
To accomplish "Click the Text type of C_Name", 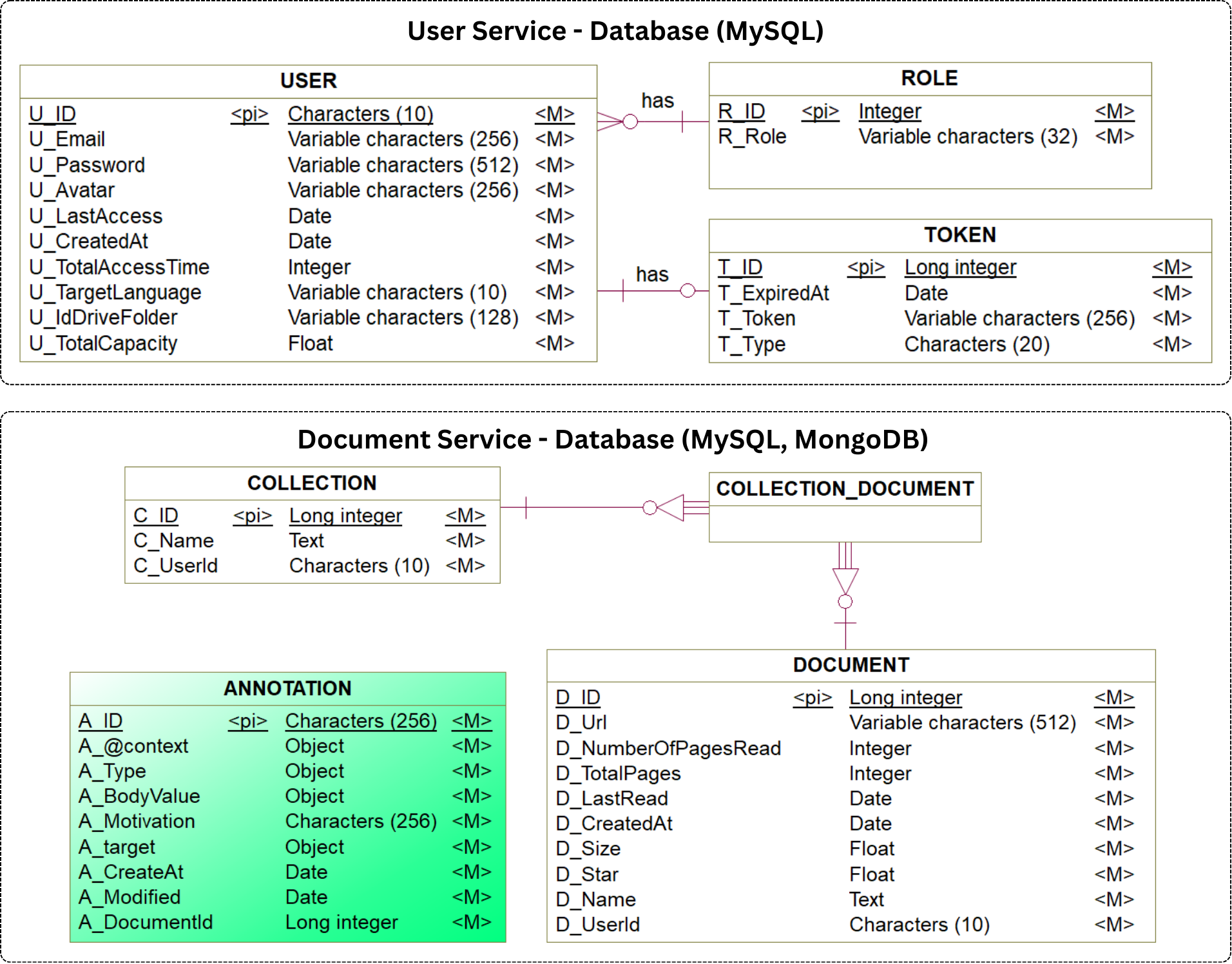I will click(306, 541).
